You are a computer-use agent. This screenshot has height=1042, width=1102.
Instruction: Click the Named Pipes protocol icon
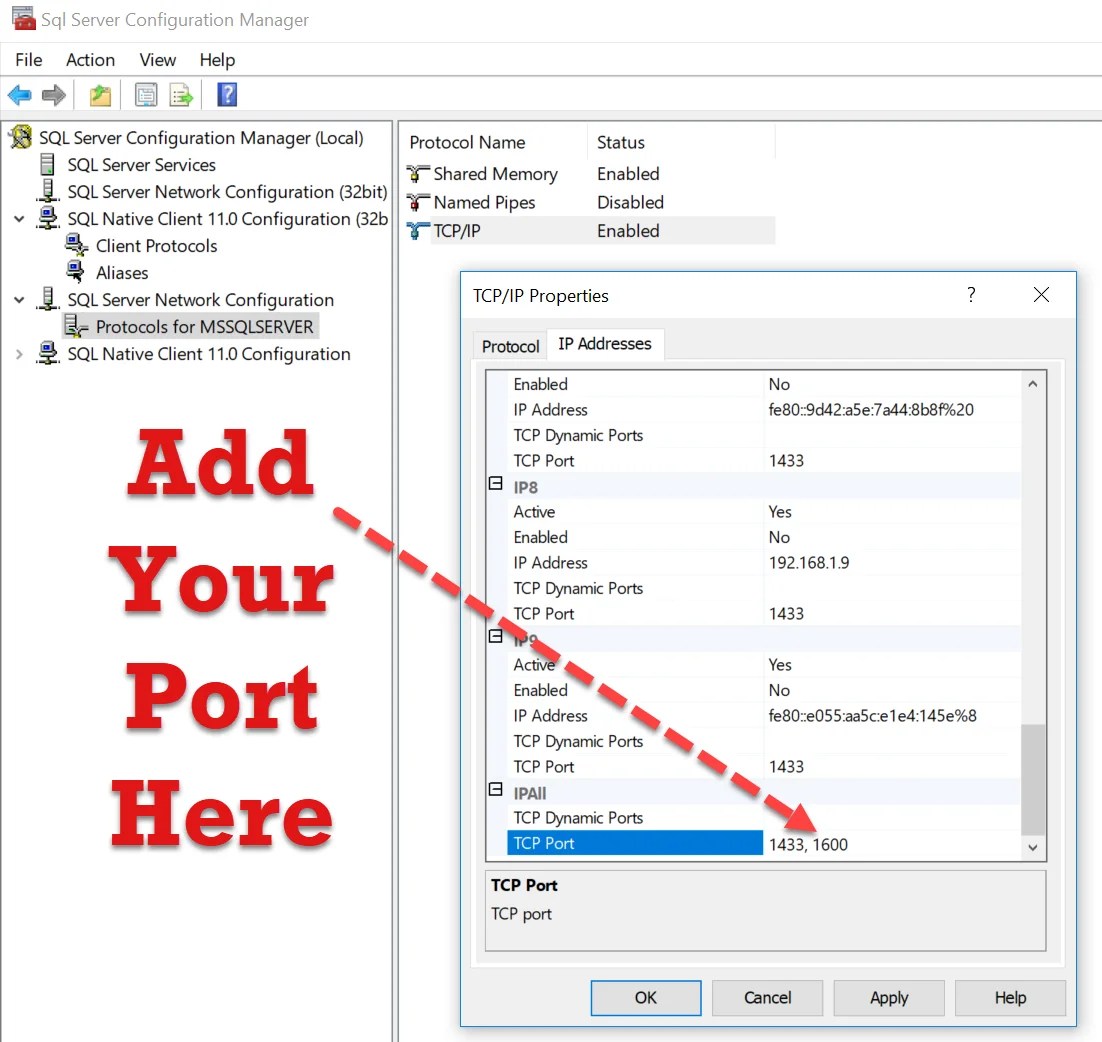(x=417, y=202)
